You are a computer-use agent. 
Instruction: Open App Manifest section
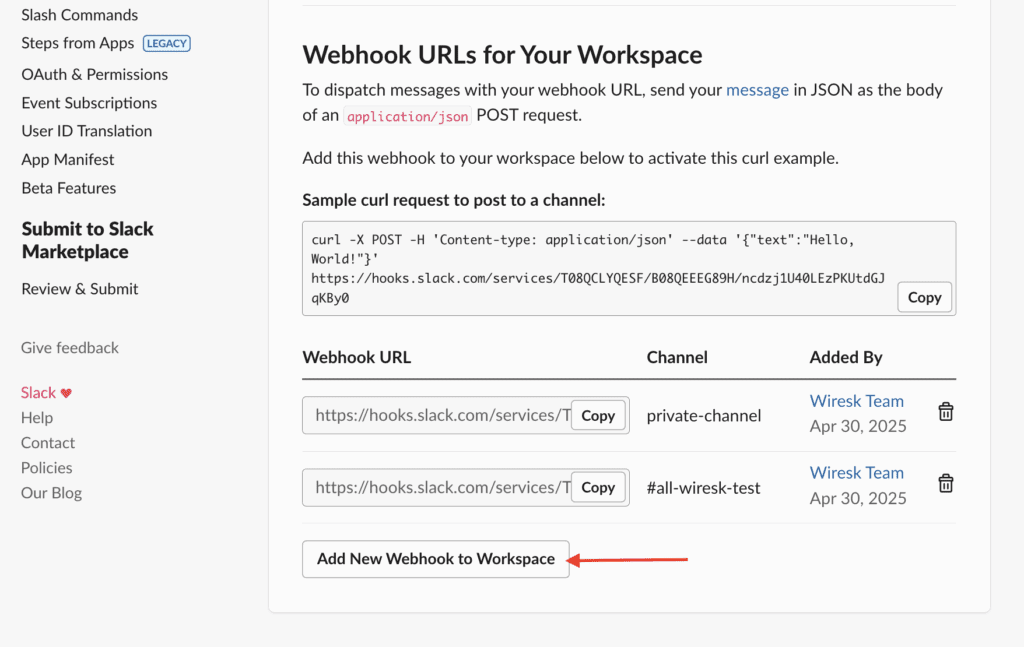[68, 160]
